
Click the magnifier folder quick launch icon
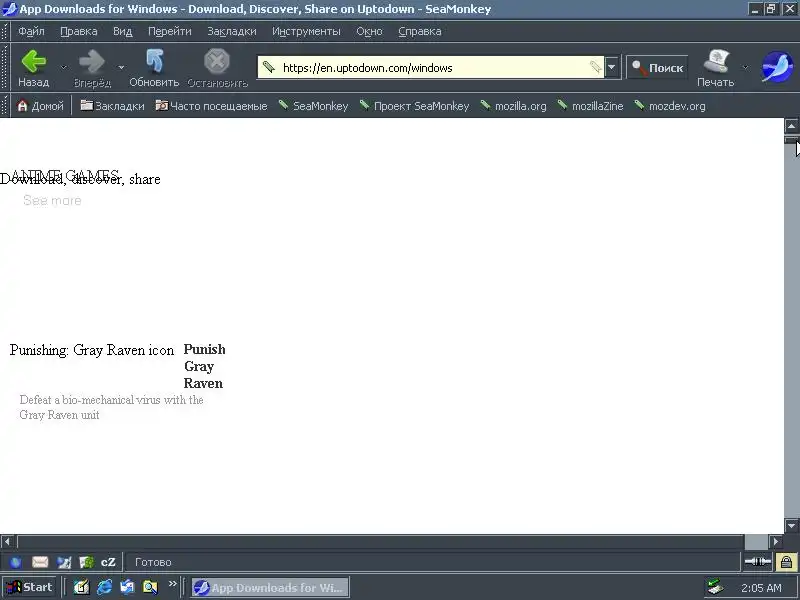pos(150,587)
